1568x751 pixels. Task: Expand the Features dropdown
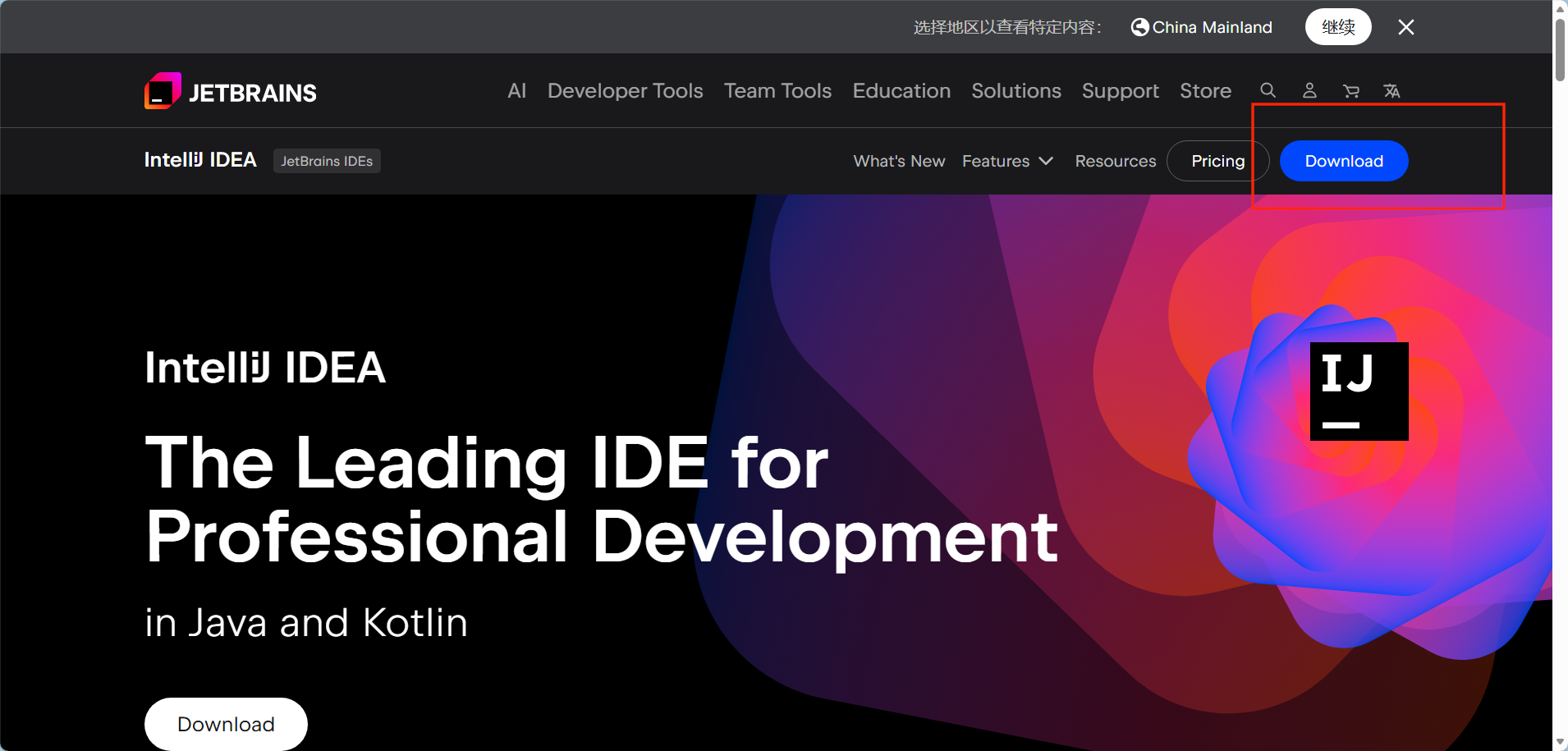click(1007, 161)
